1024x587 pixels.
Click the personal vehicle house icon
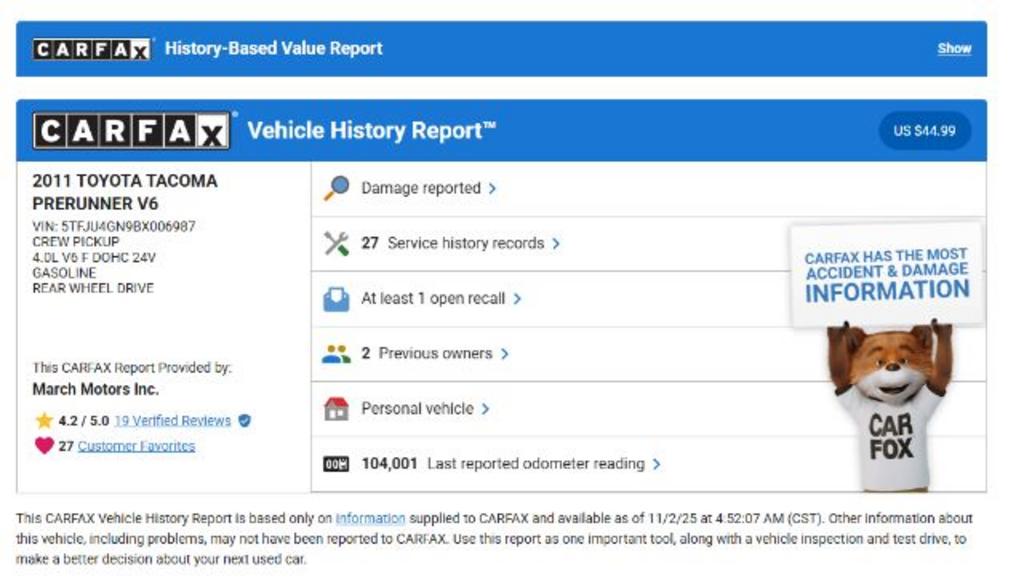click(337, 408)
